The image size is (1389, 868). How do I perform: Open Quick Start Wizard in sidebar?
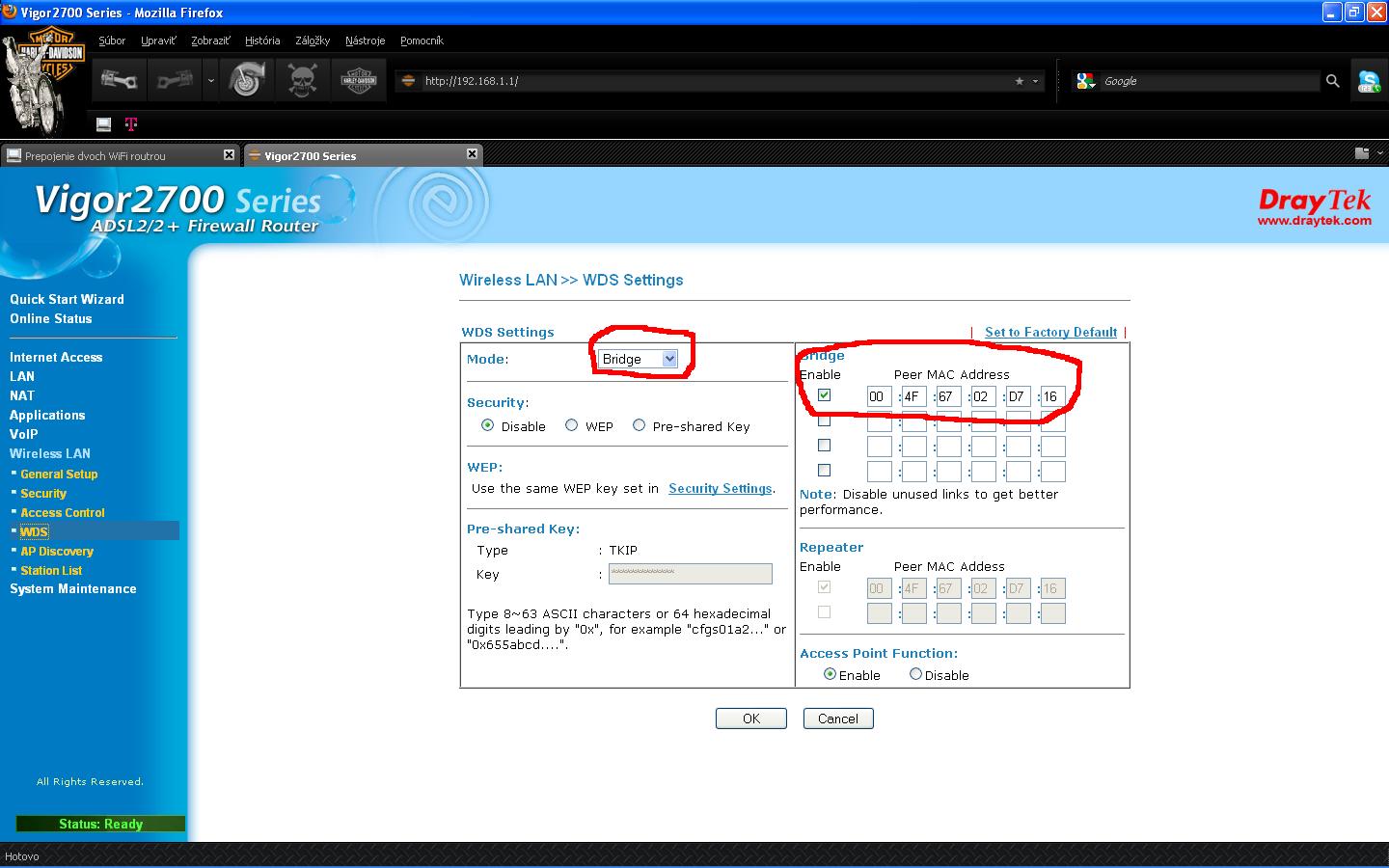click(x=67, y=299)
